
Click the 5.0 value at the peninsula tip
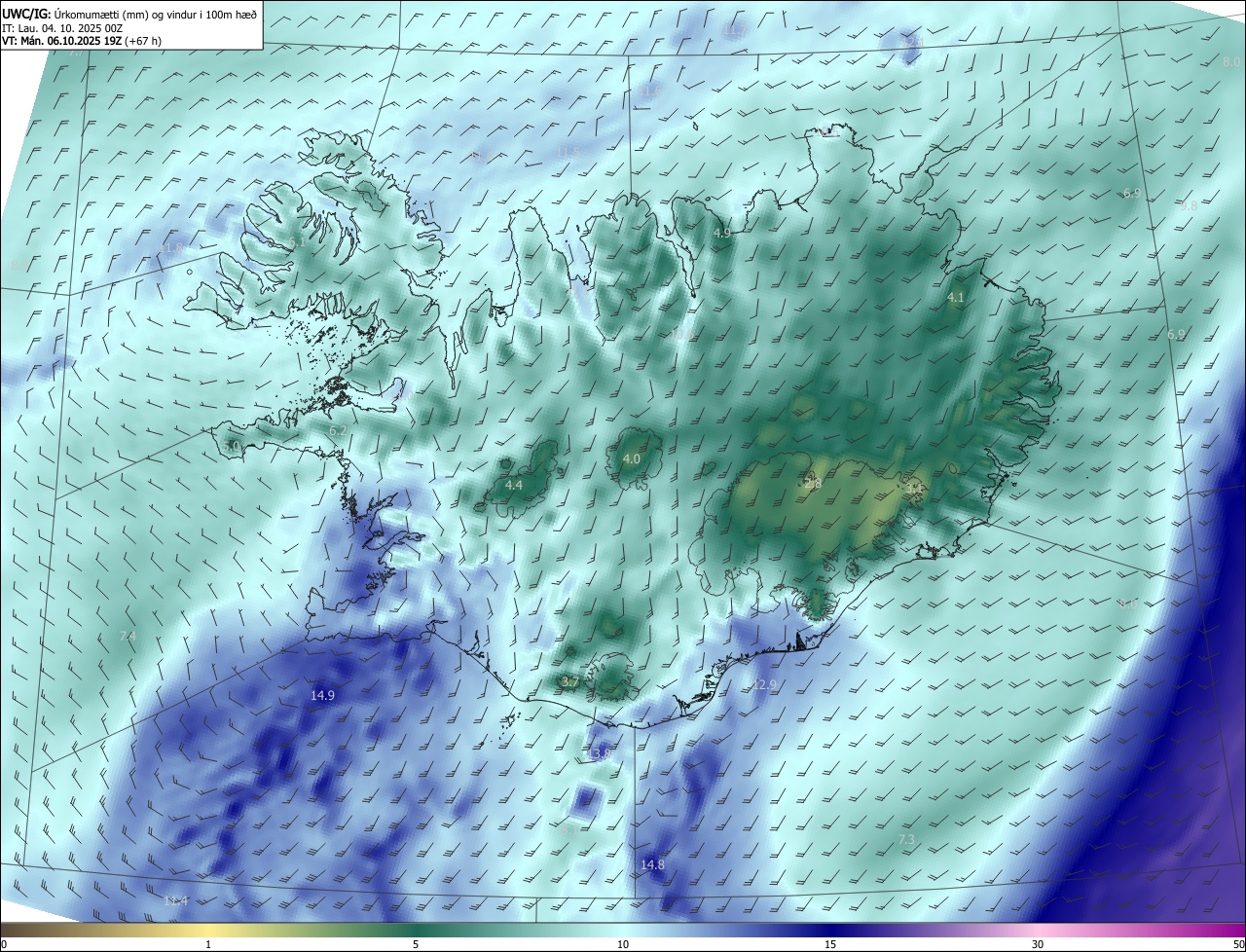[x=231, y=446]
